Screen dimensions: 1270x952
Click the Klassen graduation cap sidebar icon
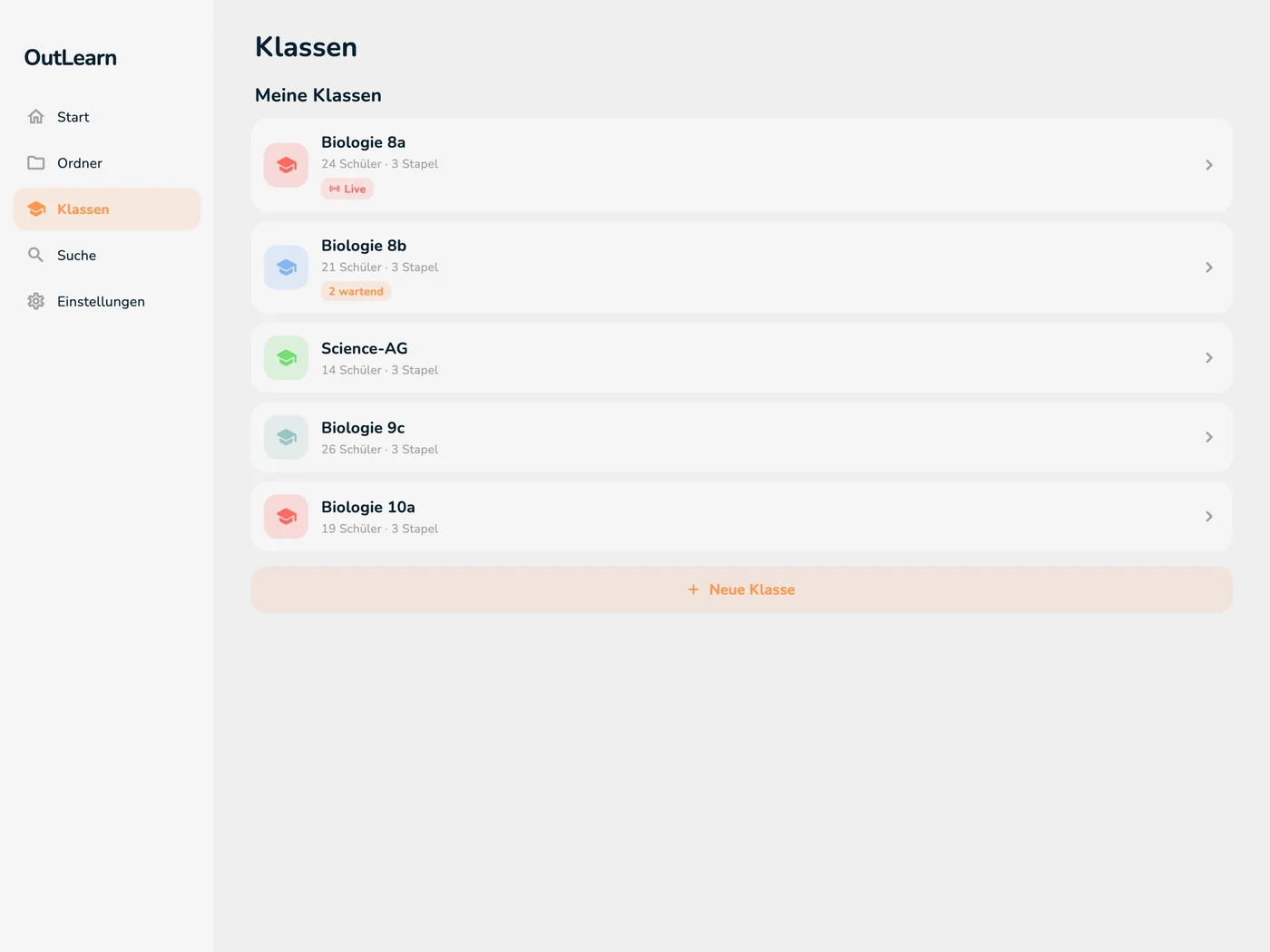tap(36, 209)
